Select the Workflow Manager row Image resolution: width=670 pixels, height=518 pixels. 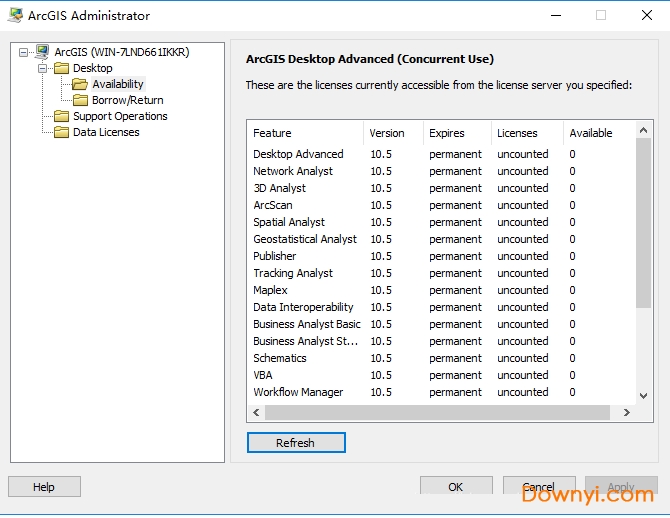tap(441, 392)
